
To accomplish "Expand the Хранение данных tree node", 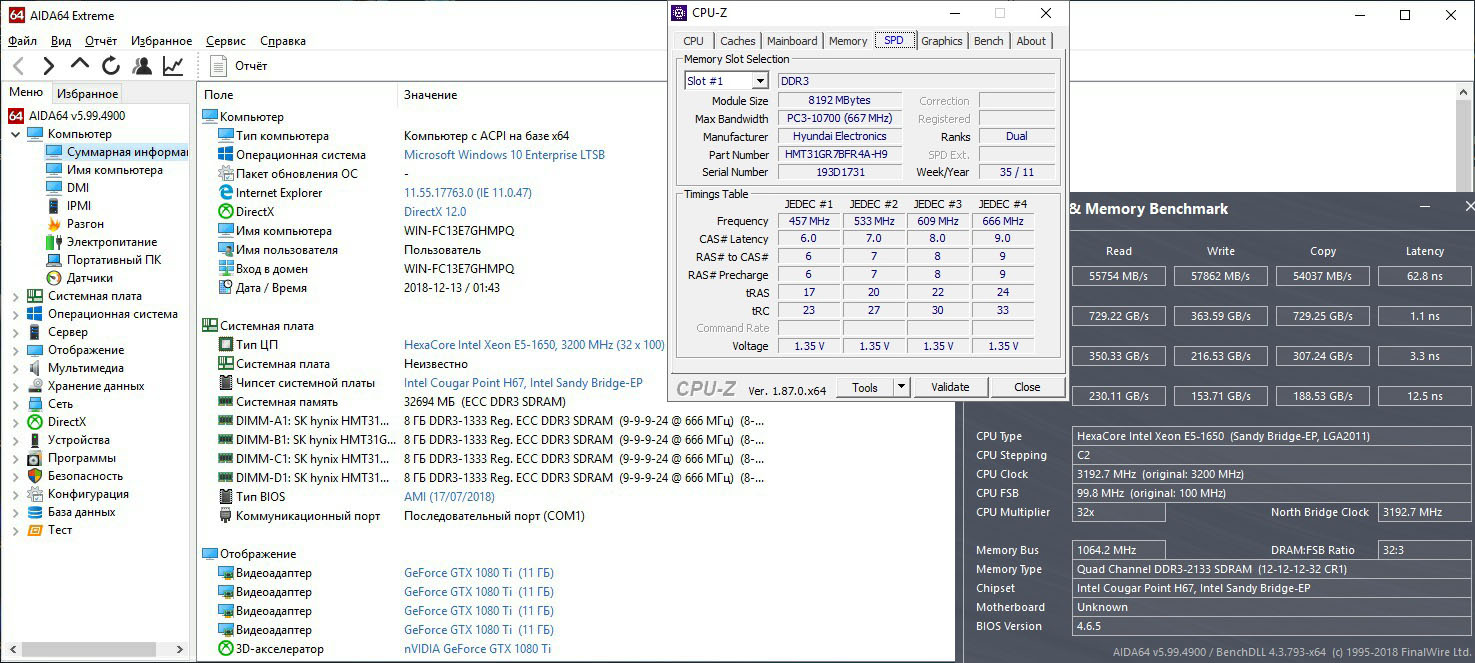I will pyautogui.click(x=15, y=386).
